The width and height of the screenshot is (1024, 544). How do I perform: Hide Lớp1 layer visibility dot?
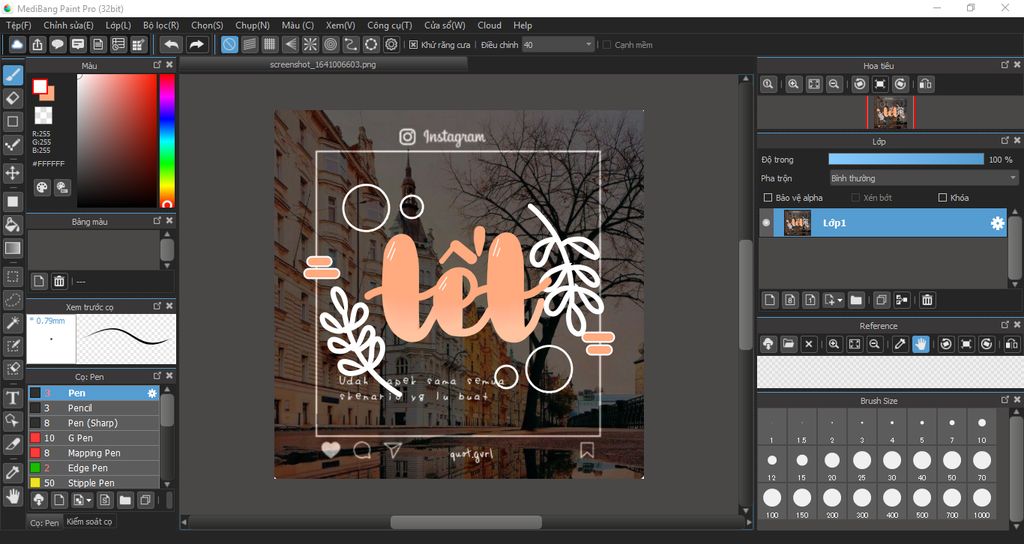[x=766, y=223]
